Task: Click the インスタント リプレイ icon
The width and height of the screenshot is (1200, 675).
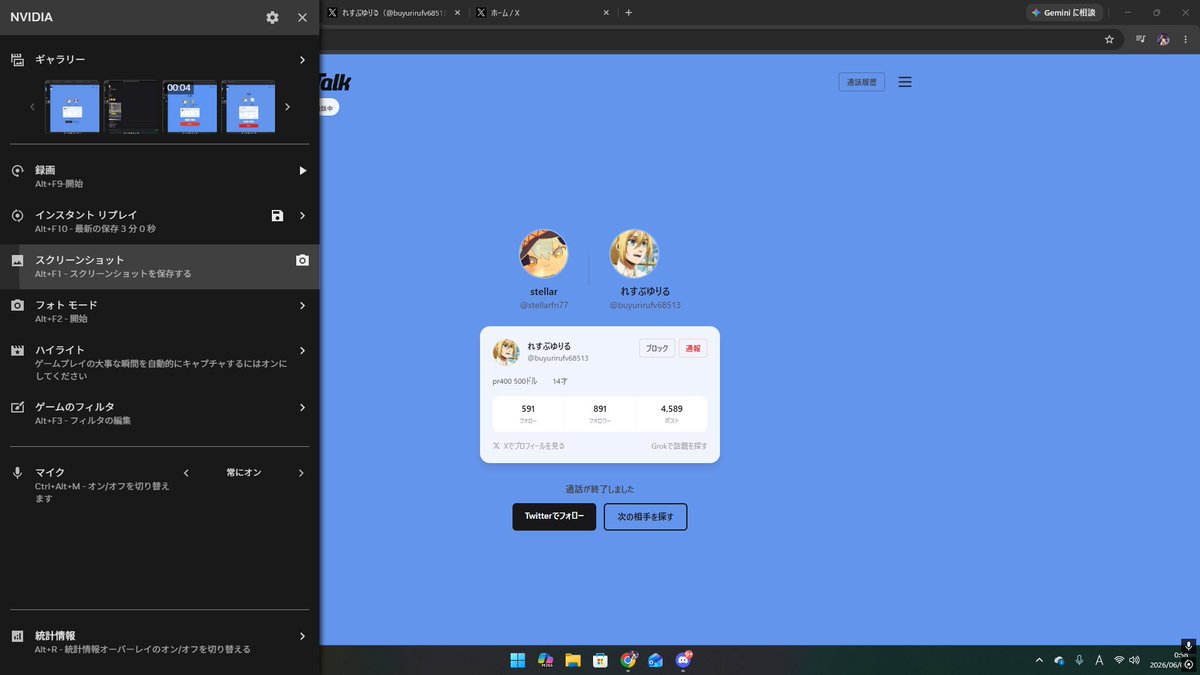Action: pyautogui.click(x=17, y=215)
